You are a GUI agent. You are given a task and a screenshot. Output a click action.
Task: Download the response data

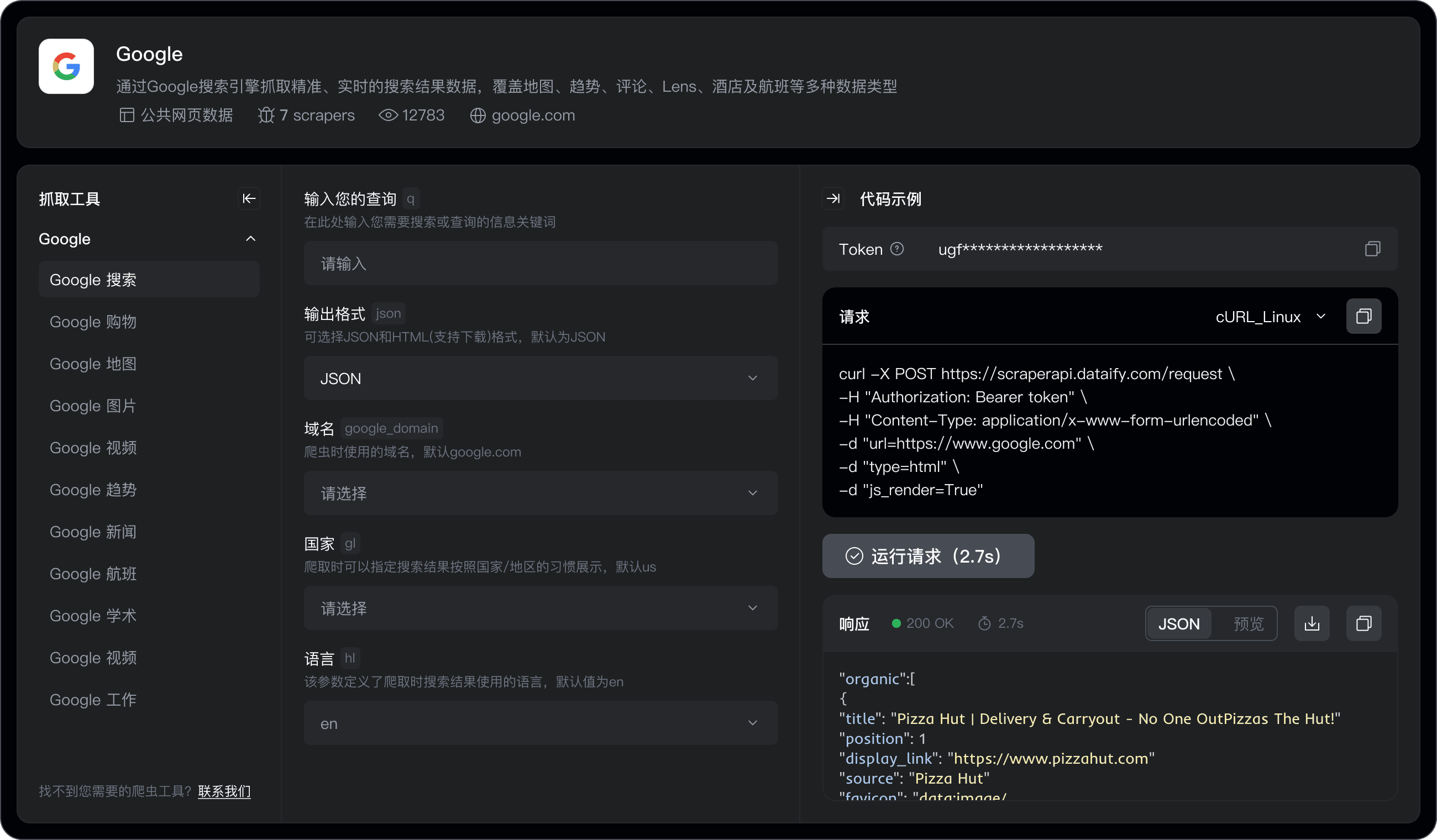(1312, 623)
